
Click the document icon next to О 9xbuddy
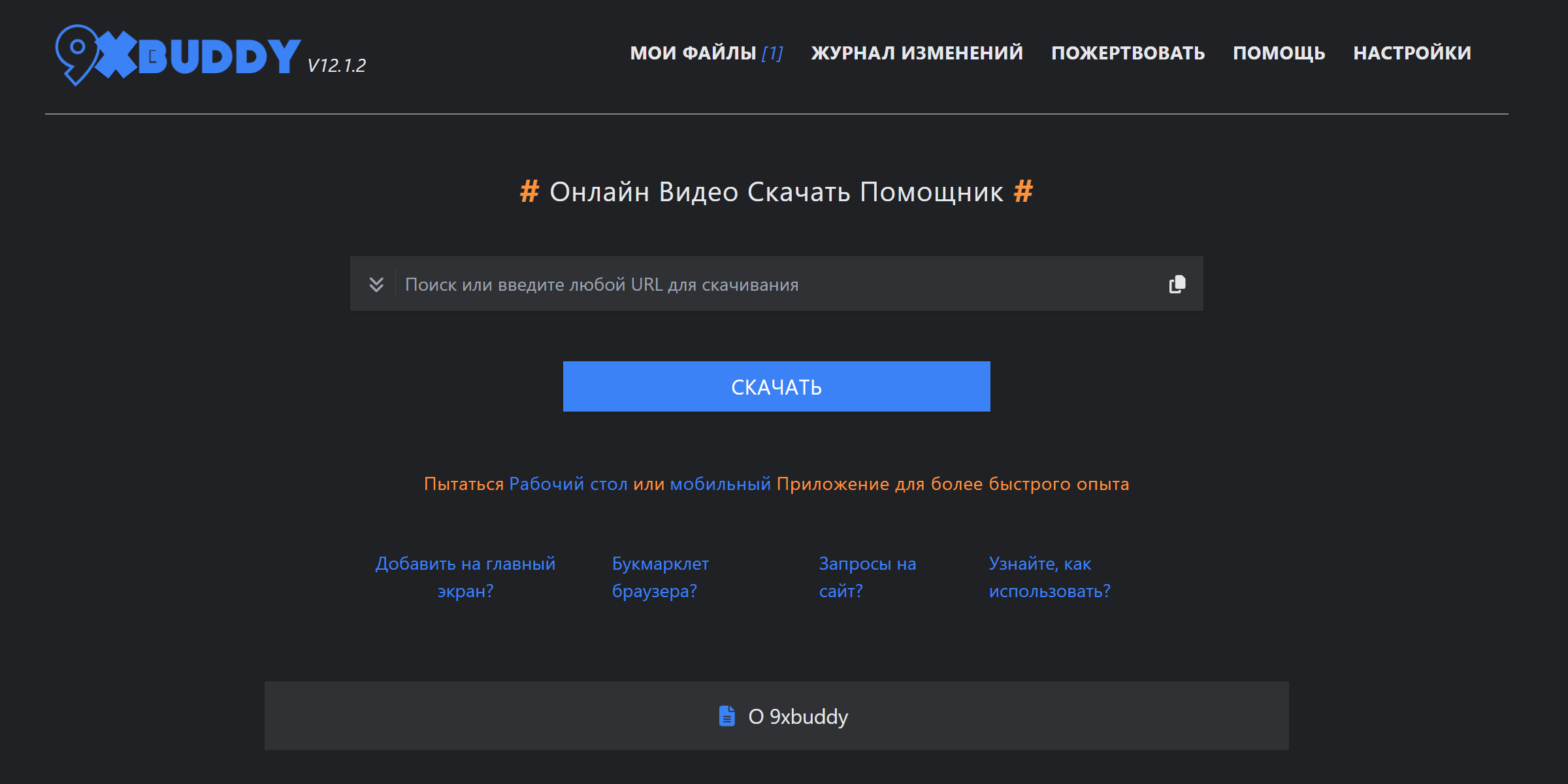(727, 715)
